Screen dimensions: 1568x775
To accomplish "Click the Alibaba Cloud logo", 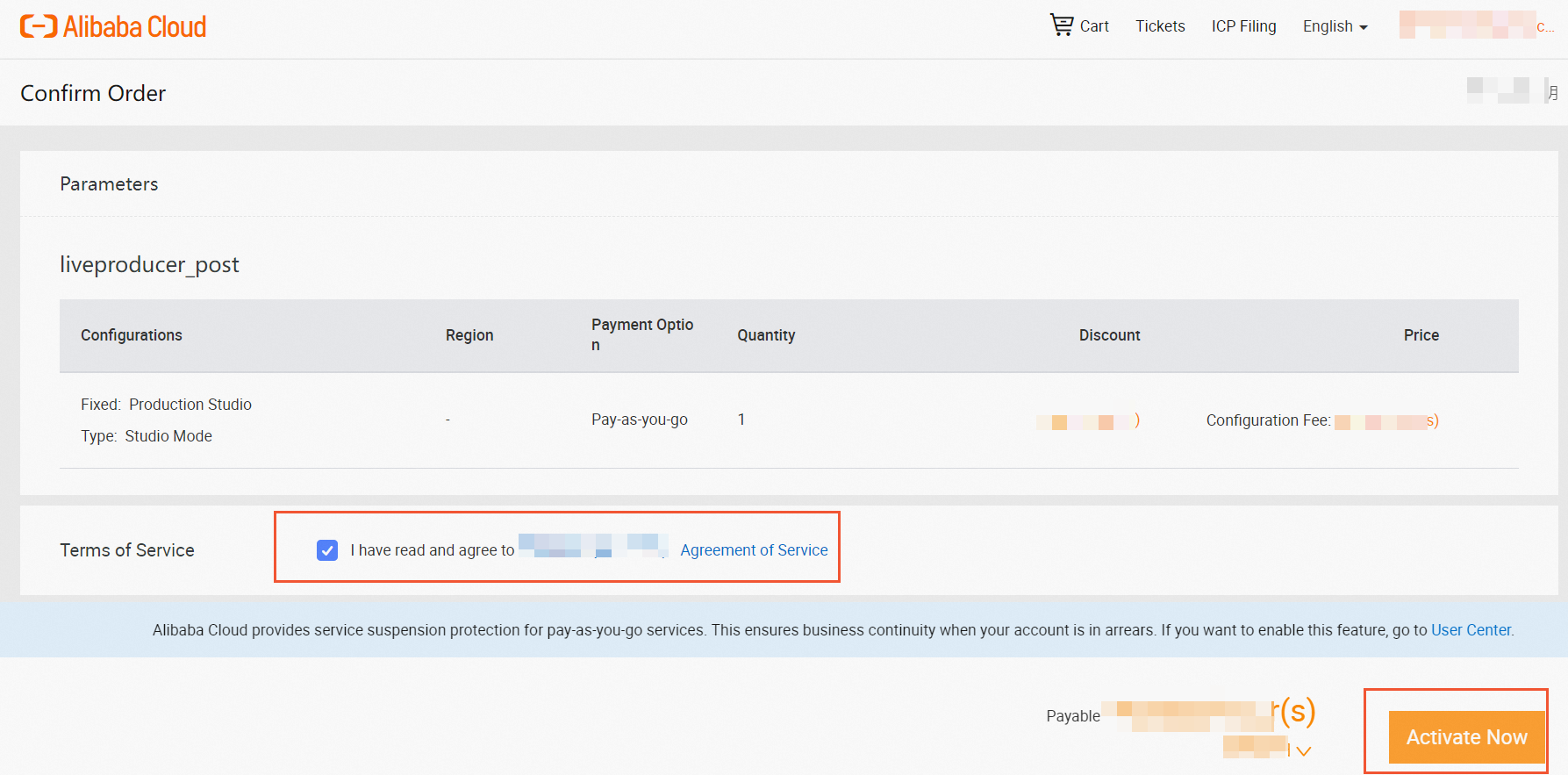I will (x=113, y=26).
